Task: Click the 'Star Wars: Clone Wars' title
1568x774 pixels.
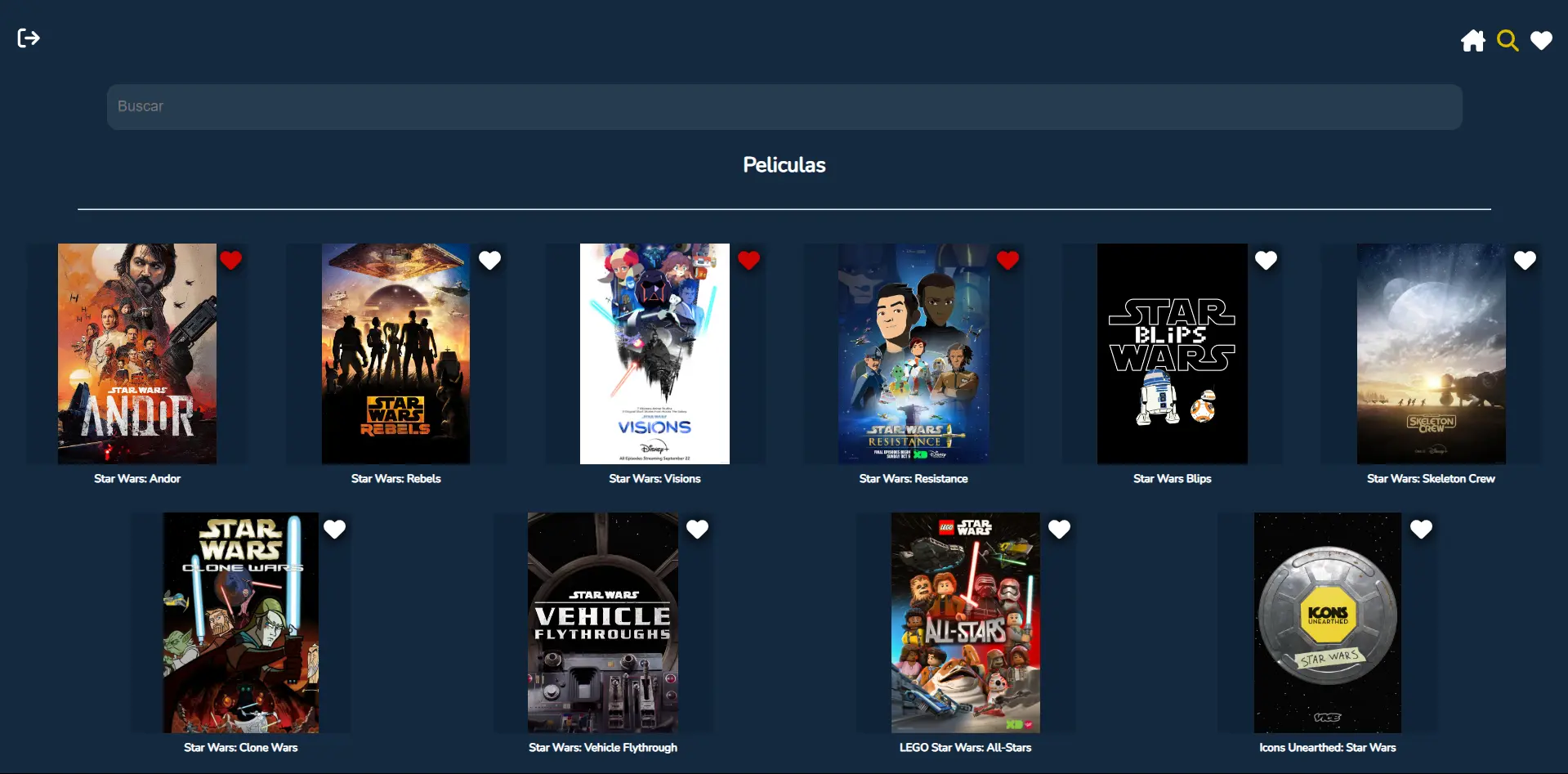Action: (241, 748)
